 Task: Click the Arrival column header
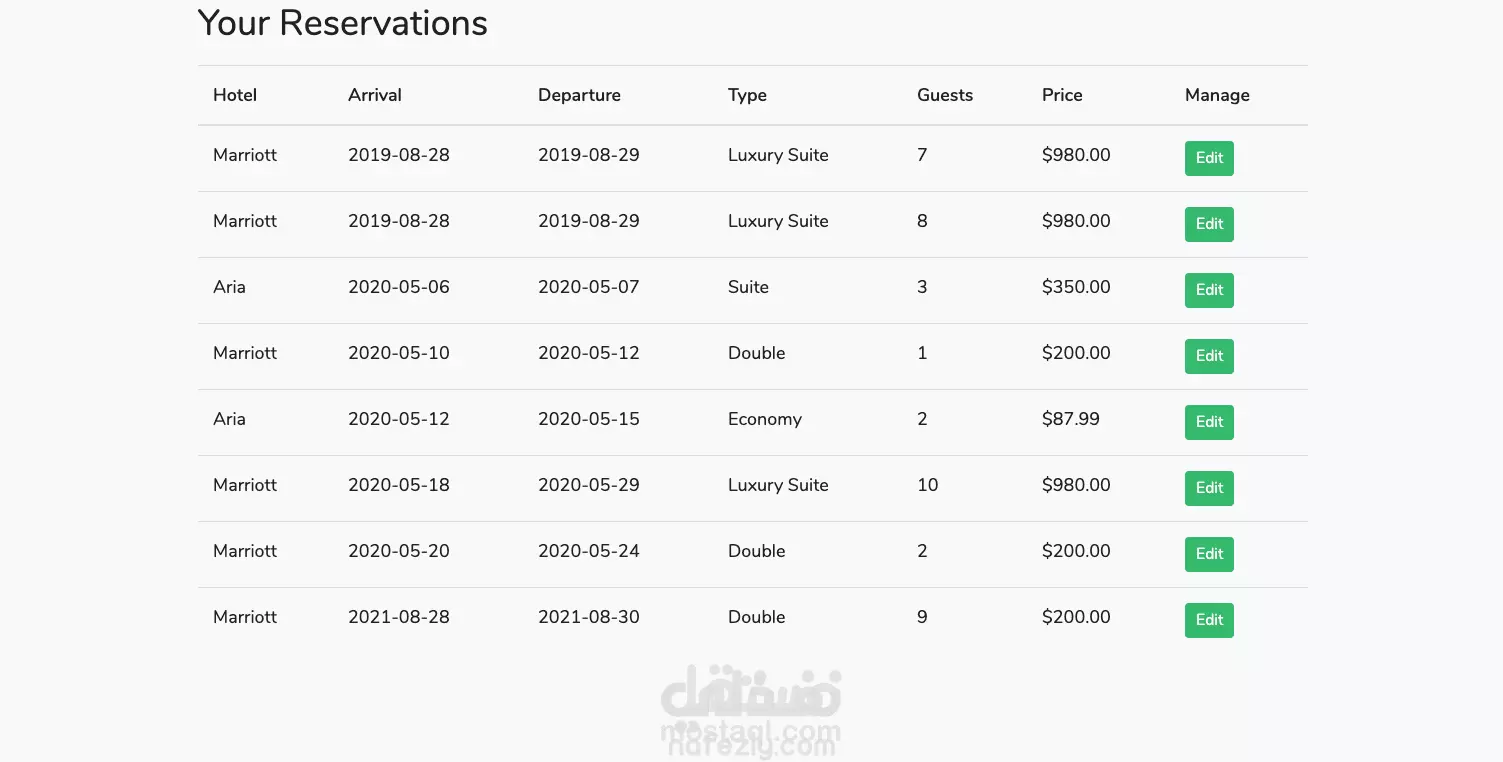click(375, 95)
